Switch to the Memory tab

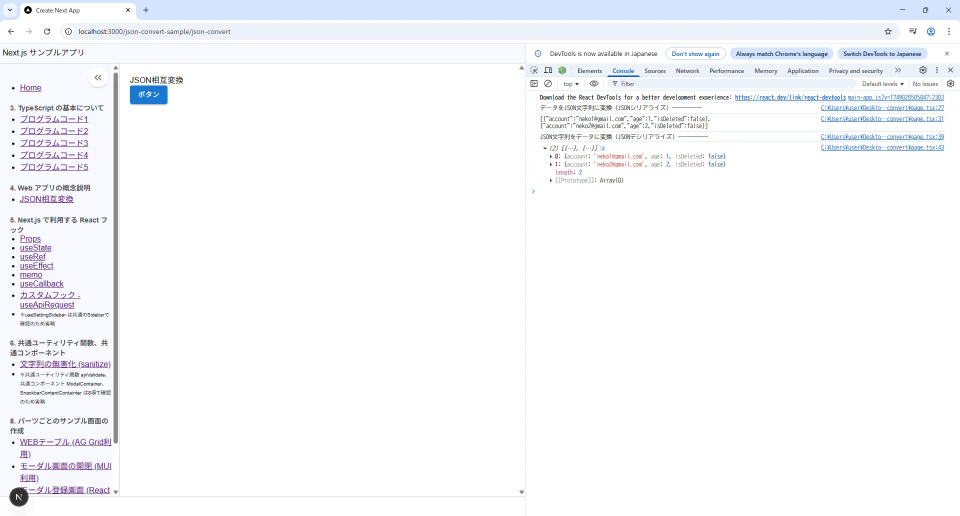(765, 71)
